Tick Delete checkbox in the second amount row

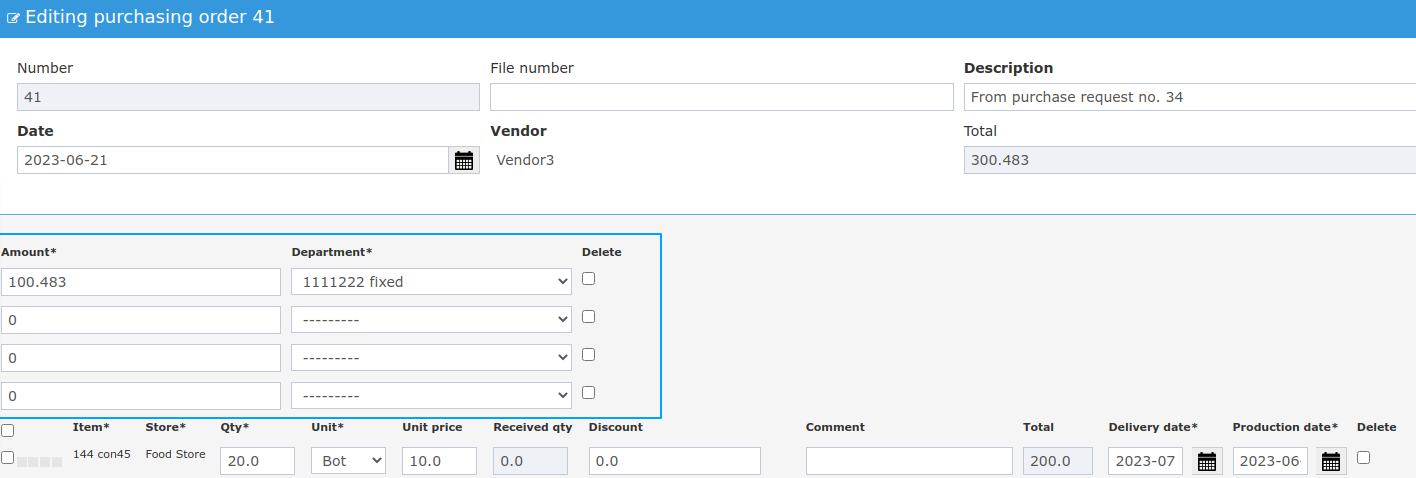(x=588, y=316)
